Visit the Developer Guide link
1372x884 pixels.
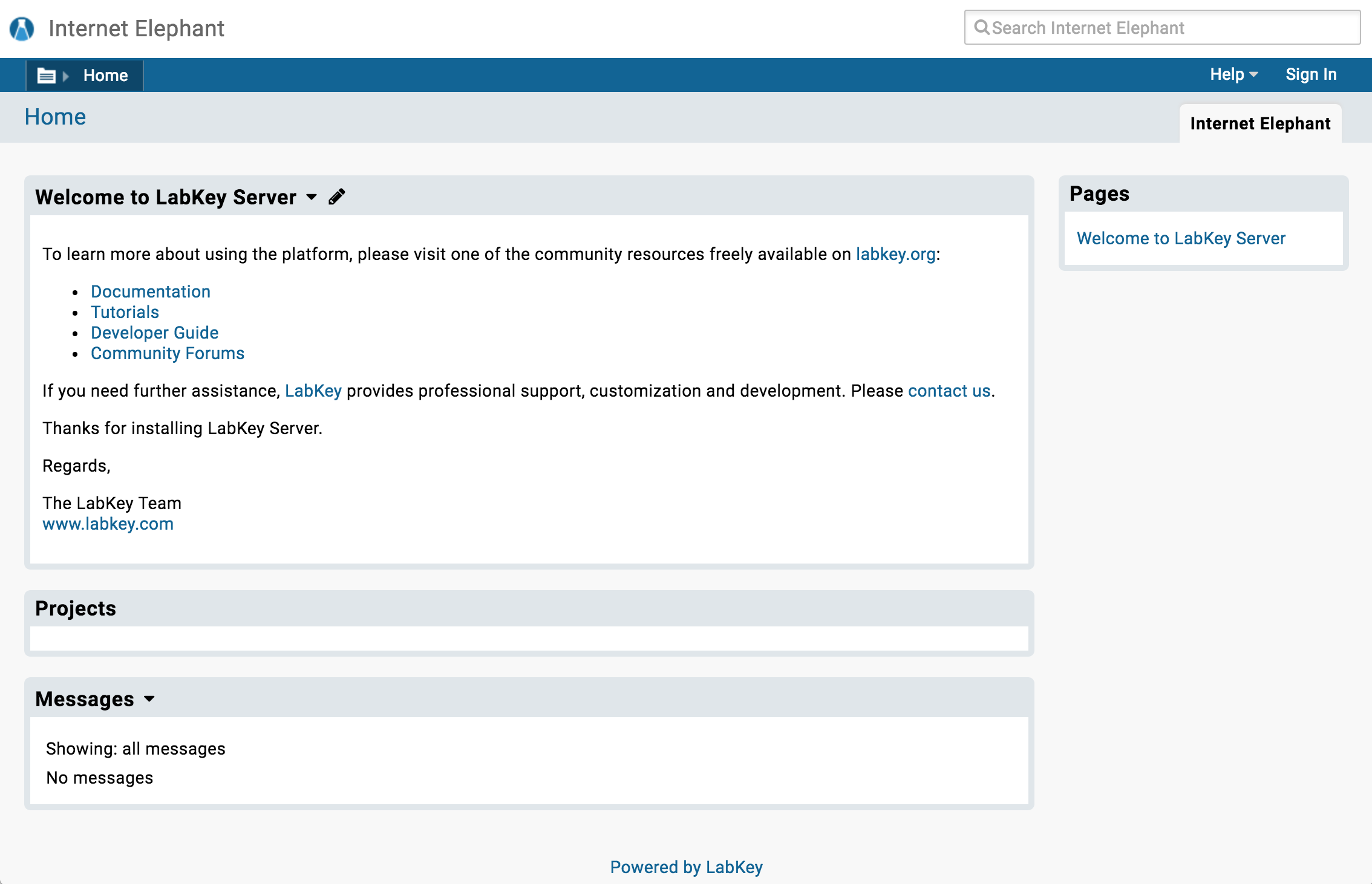click(x=154, y=333)
